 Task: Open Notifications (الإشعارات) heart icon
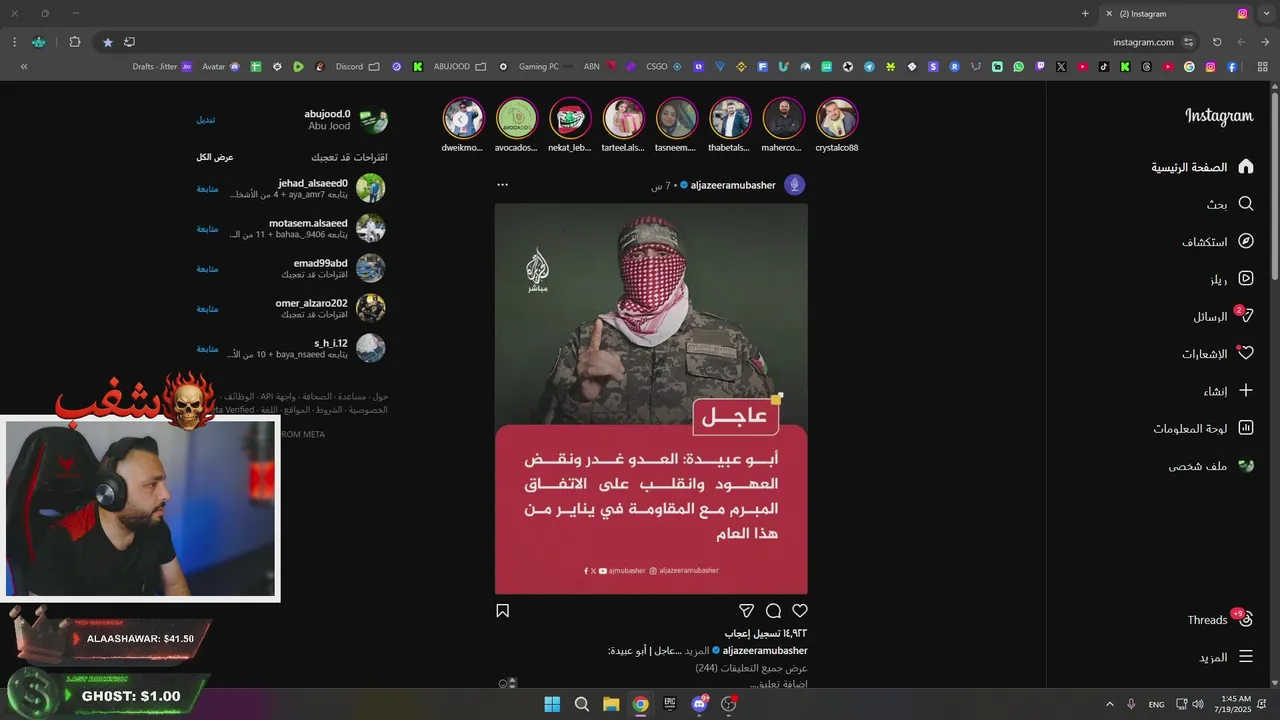(1218, 353)
